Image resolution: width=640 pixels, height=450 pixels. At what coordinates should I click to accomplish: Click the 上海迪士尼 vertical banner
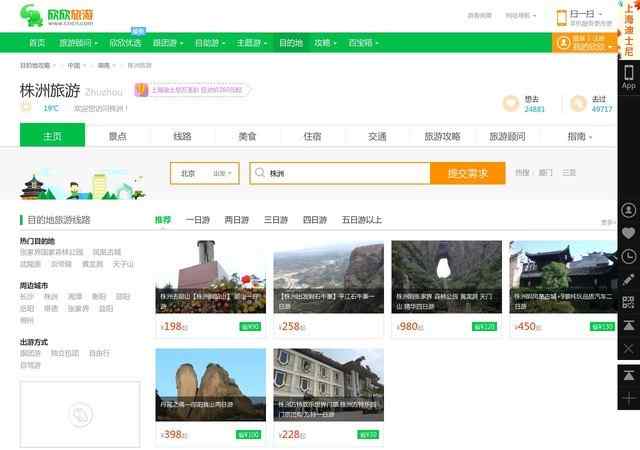tap(629, 29)
